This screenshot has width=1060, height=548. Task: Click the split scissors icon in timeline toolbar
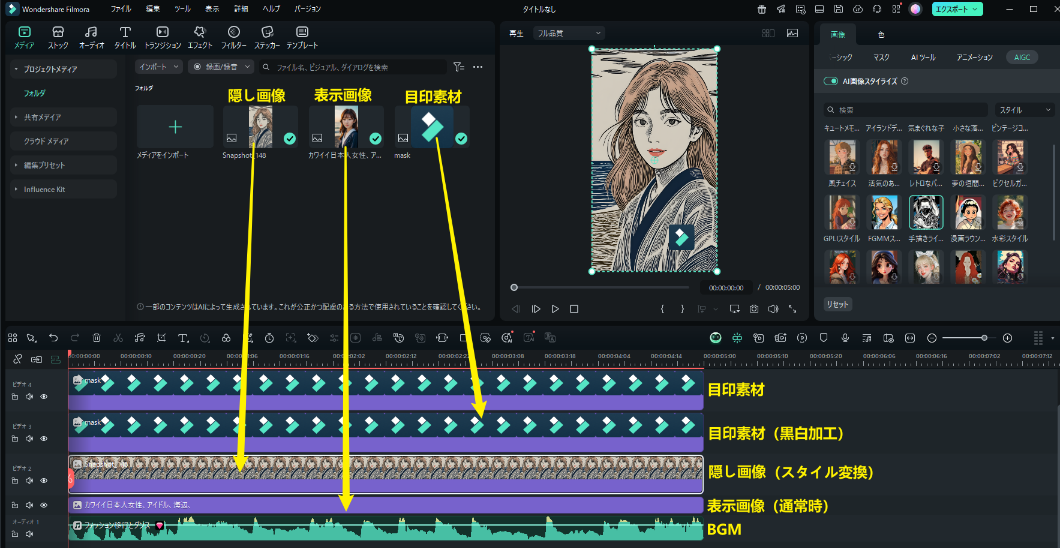[118, 337]
